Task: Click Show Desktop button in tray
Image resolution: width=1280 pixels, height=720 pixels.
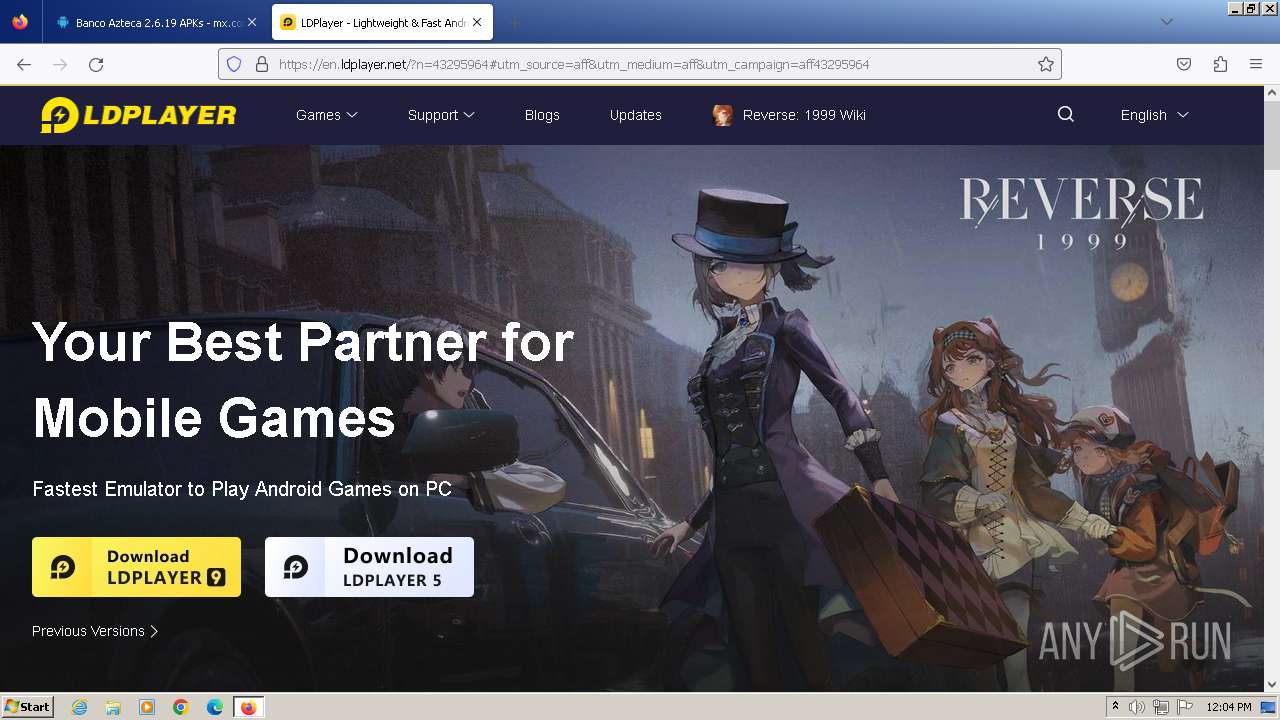Action: pos(1269,707)
